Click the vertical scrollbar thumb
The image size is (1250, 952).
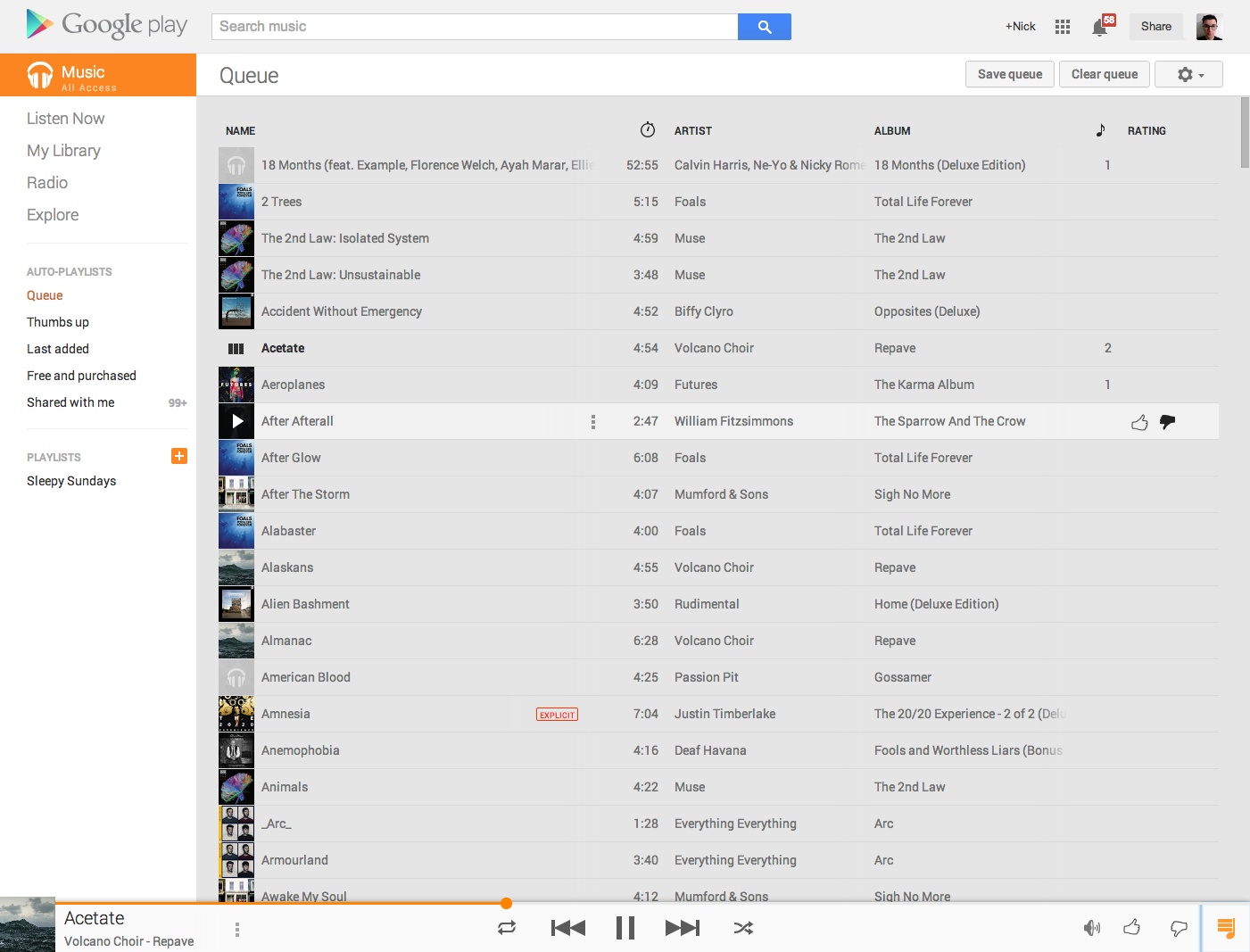coord(1245,132)
